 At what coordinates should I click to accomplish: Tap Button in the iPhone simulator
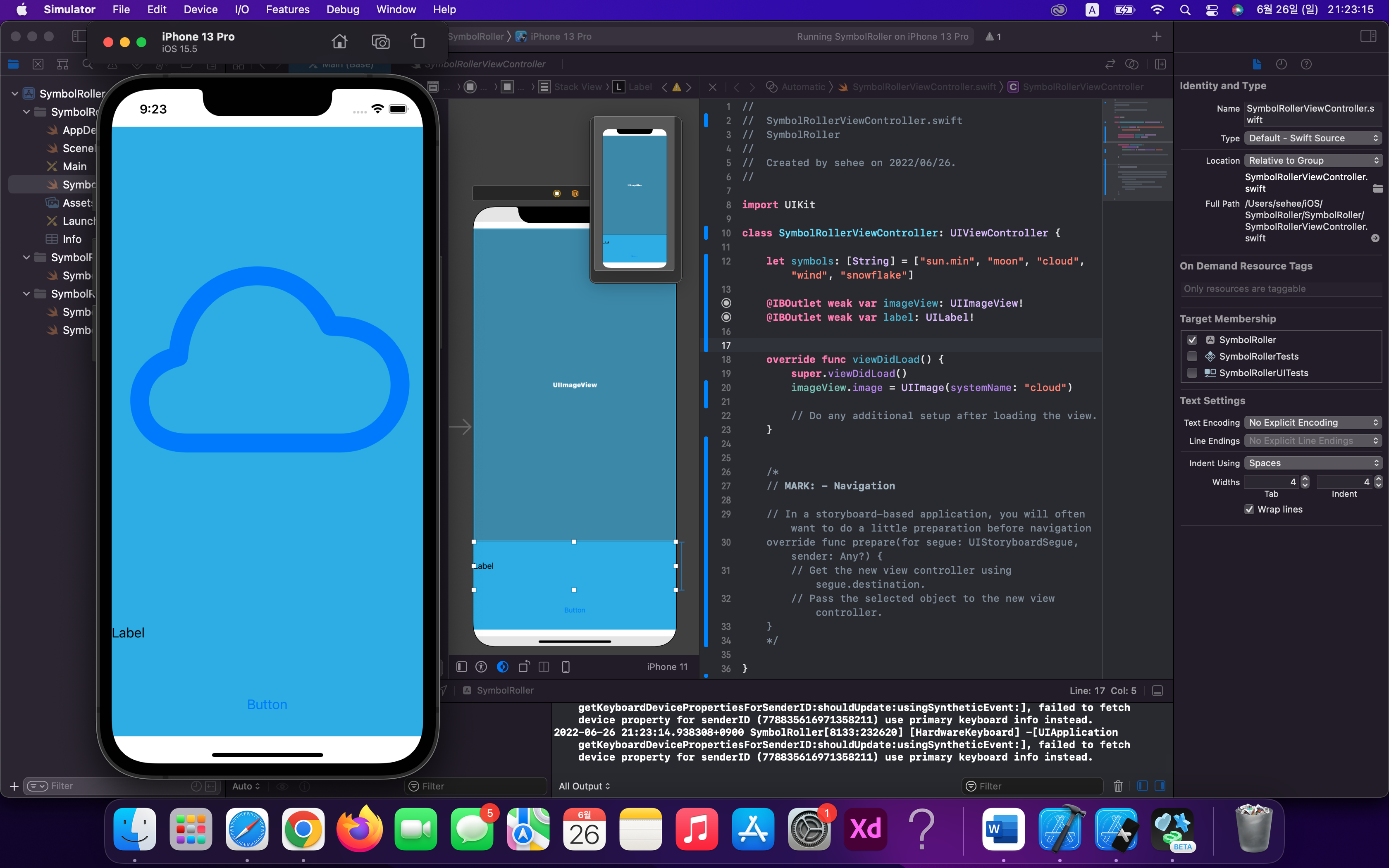coord(267,704)
